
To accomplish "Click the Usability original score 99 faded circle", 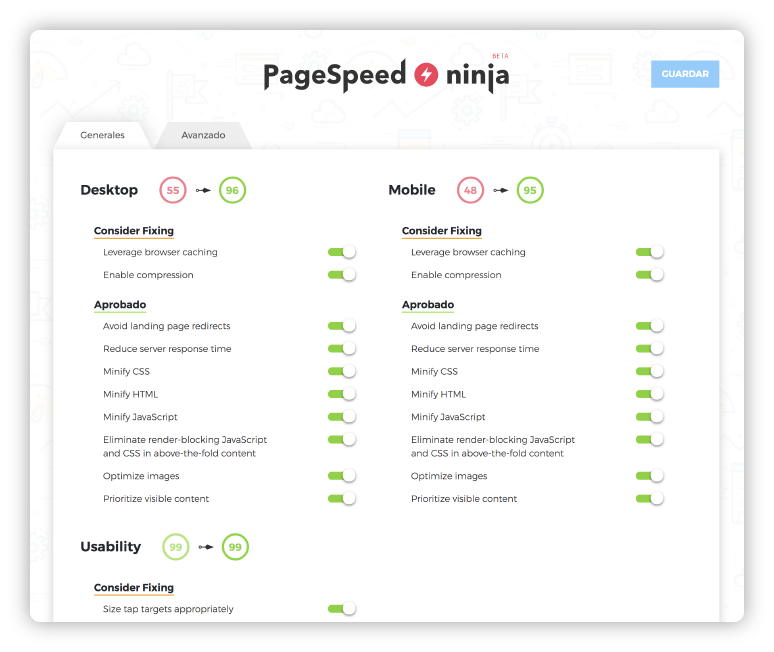I will point(176,547).
